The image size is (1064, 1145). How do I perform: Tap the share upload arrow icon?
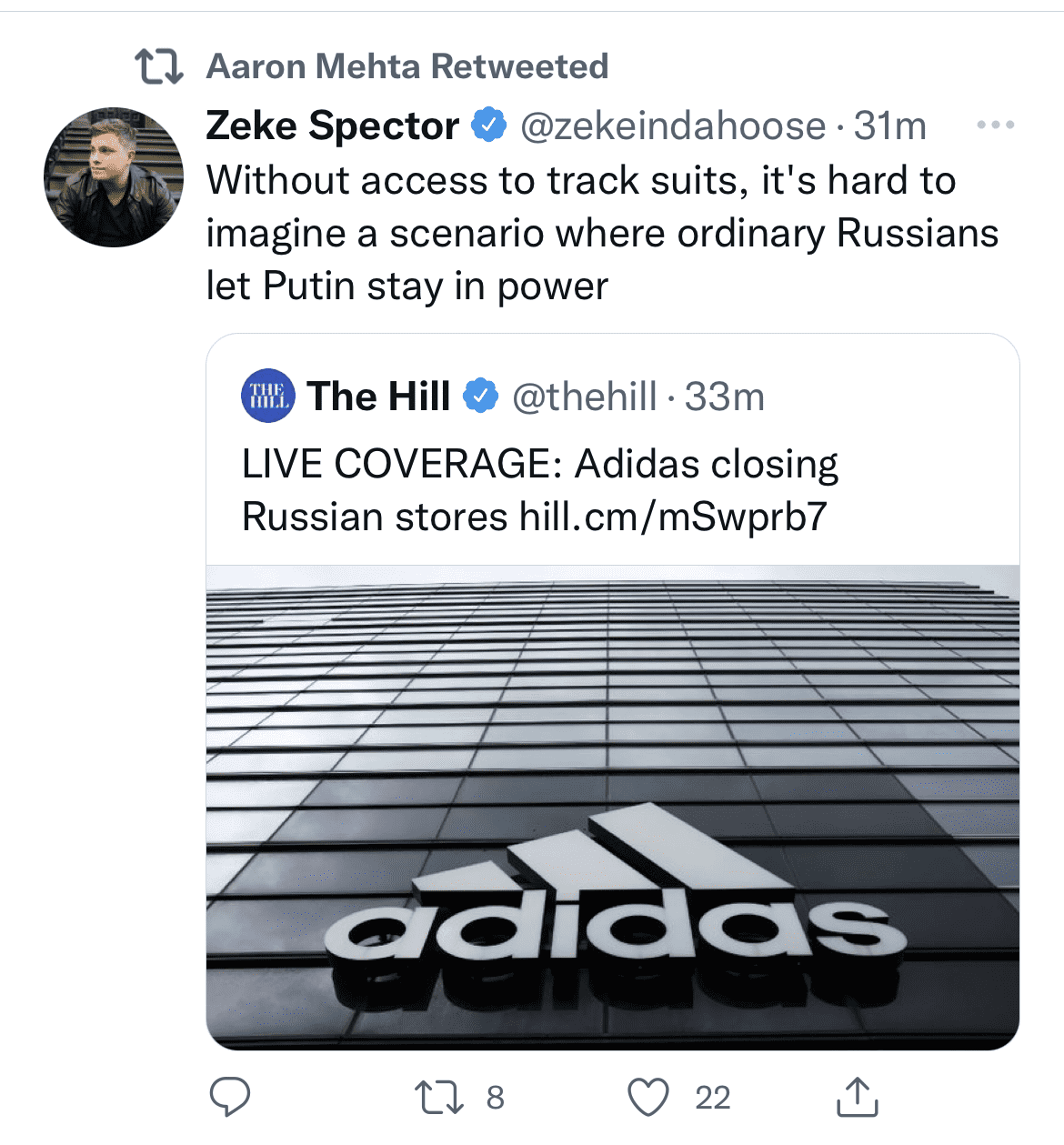pyautogui.click(x=857, y=1097)
